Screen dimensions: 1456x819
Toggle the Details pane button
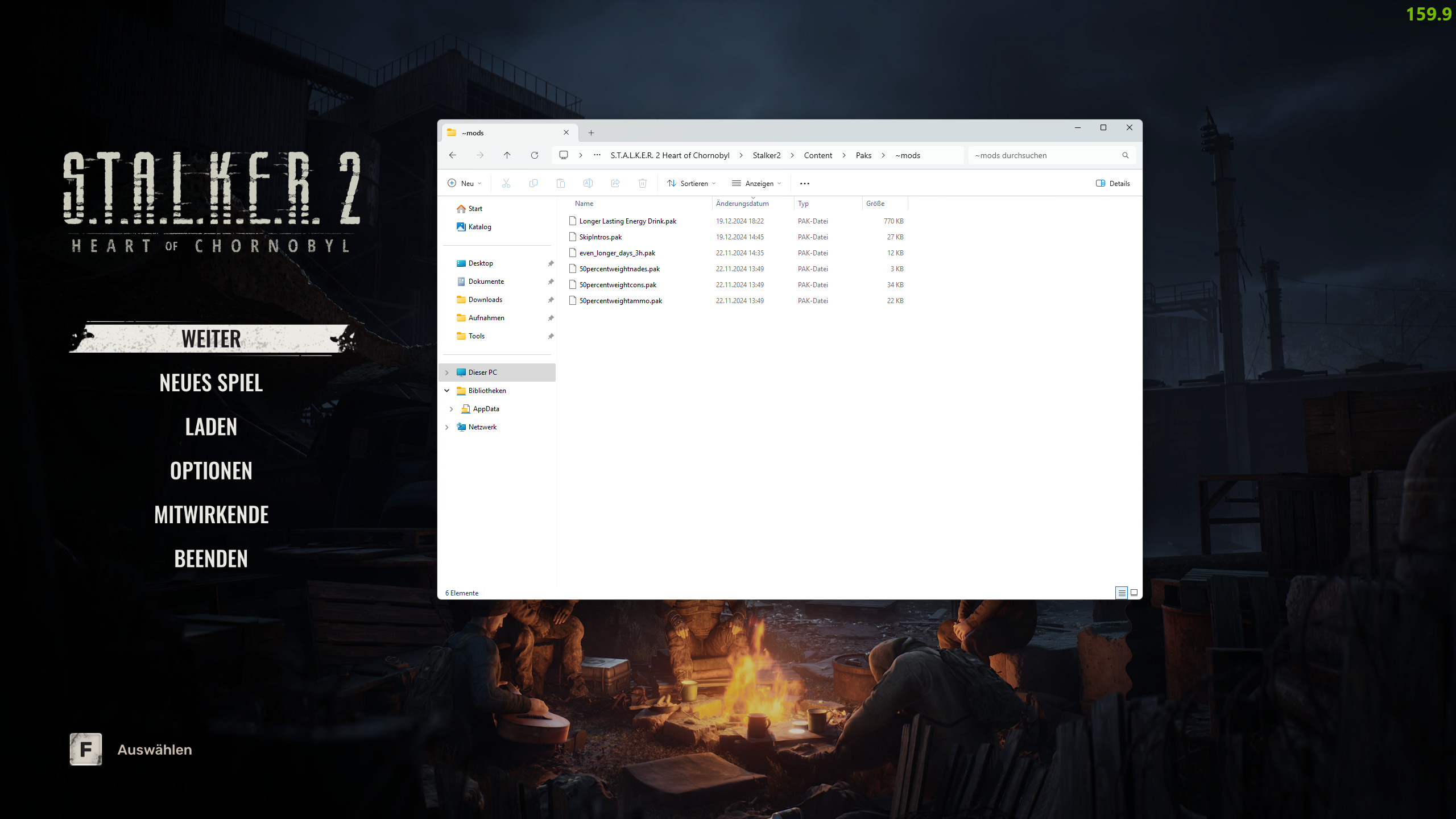pyautogui.click(x=1112, y=183)
